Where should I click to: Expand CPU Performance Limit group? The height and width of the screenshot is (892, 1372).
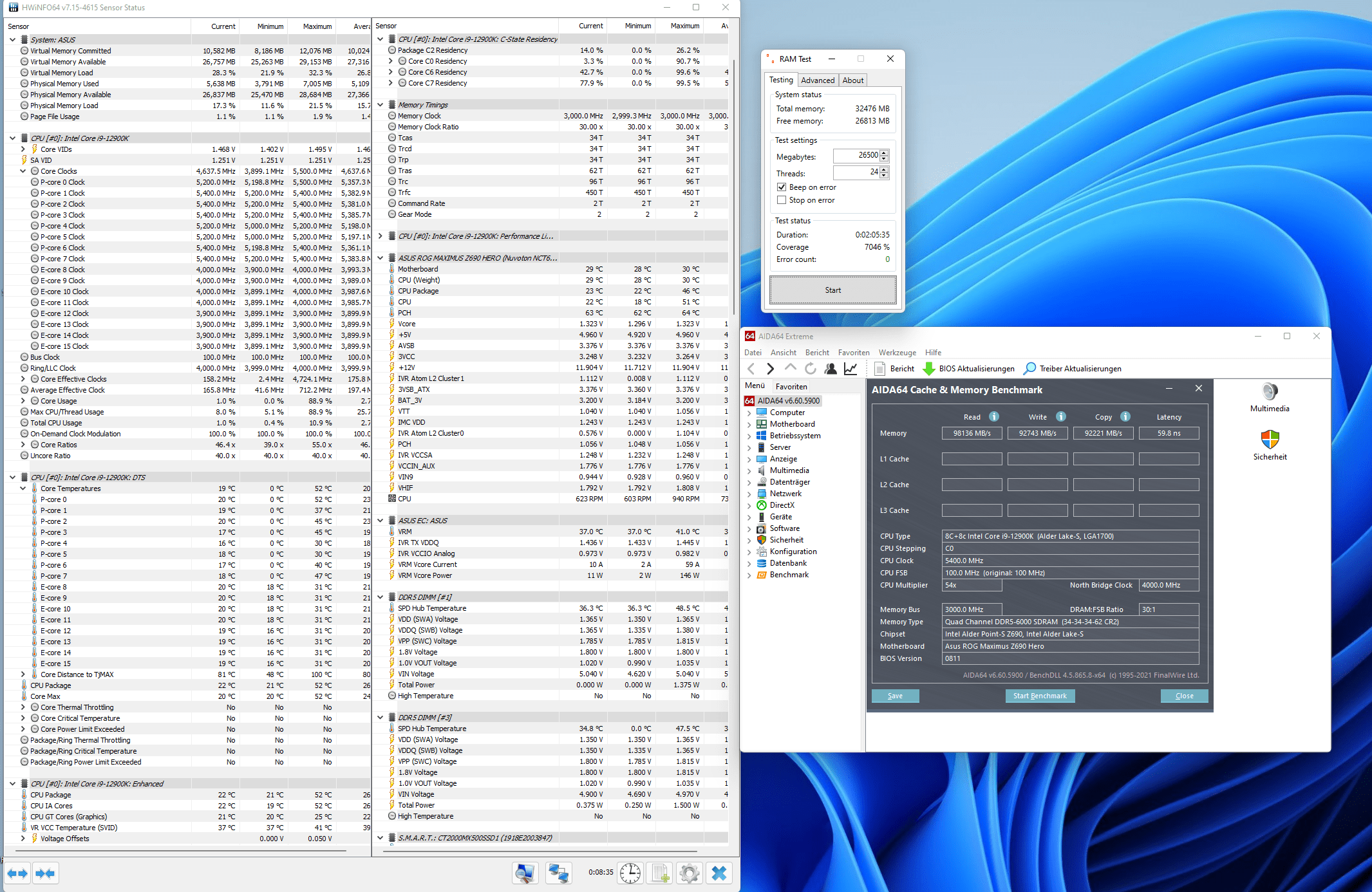[x=381, y=236]
